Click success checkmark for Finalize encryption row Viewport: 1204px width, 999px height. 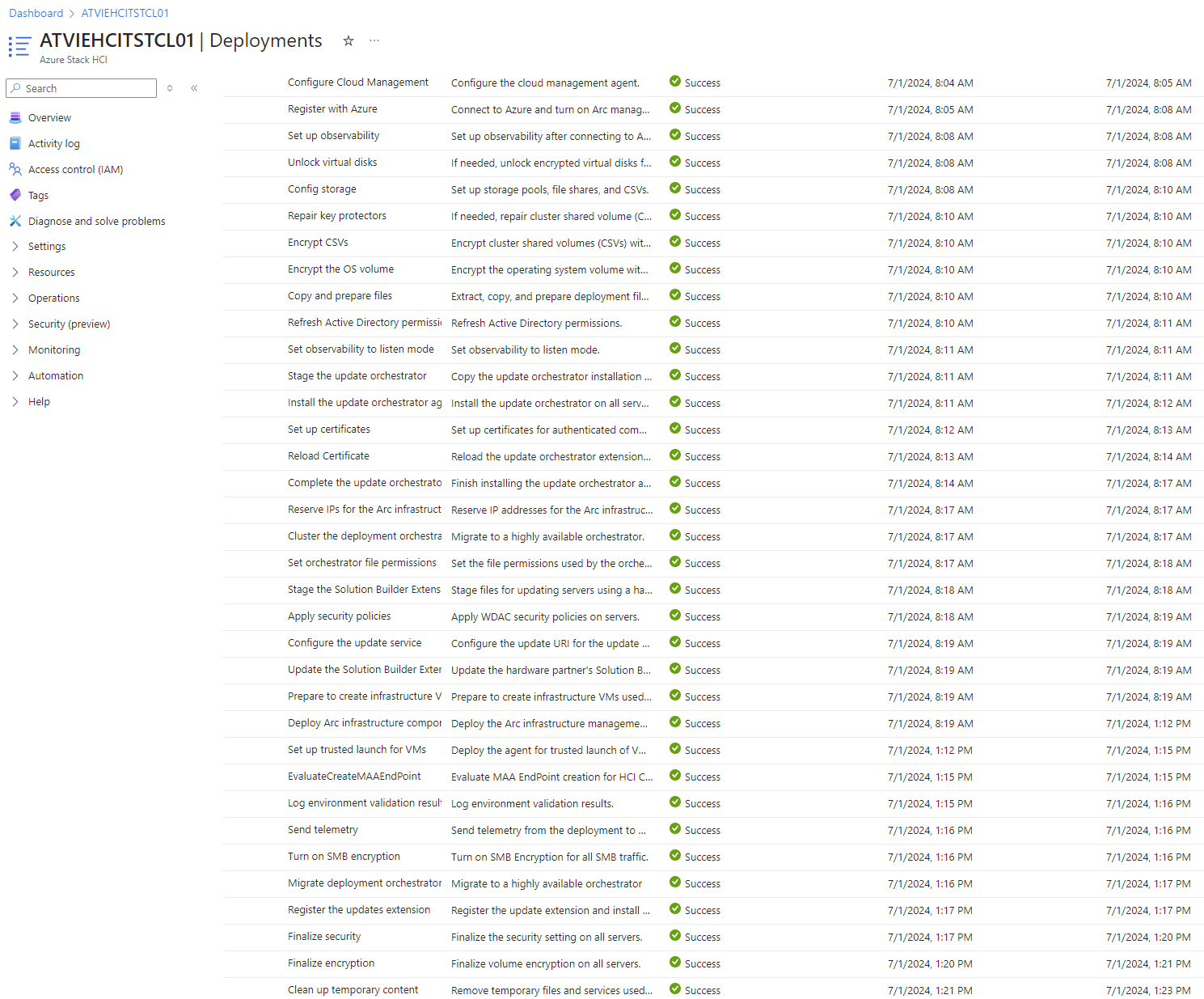click(x=675, y=962)
